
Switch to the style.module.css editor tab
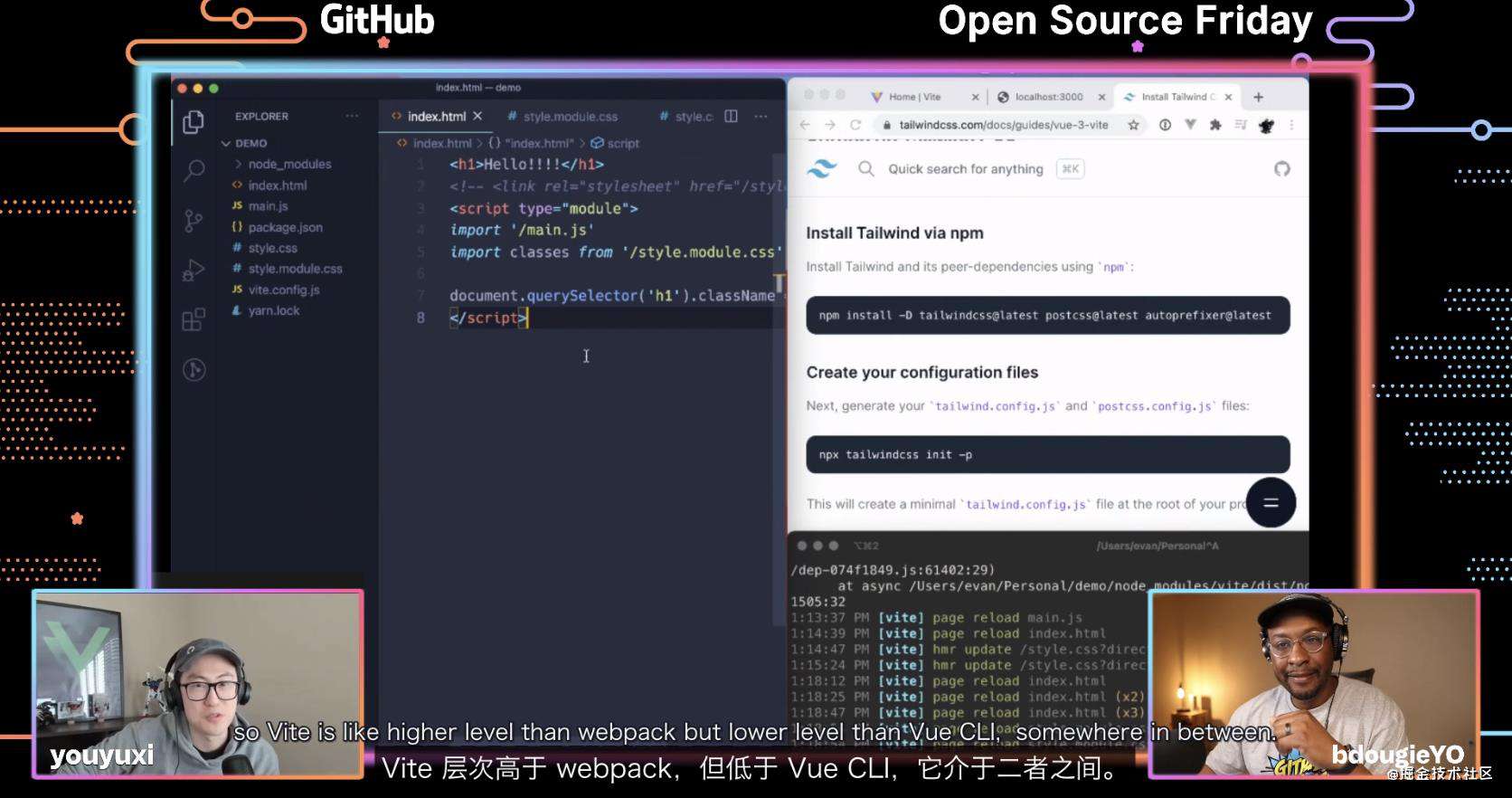(x=570, y=116)
